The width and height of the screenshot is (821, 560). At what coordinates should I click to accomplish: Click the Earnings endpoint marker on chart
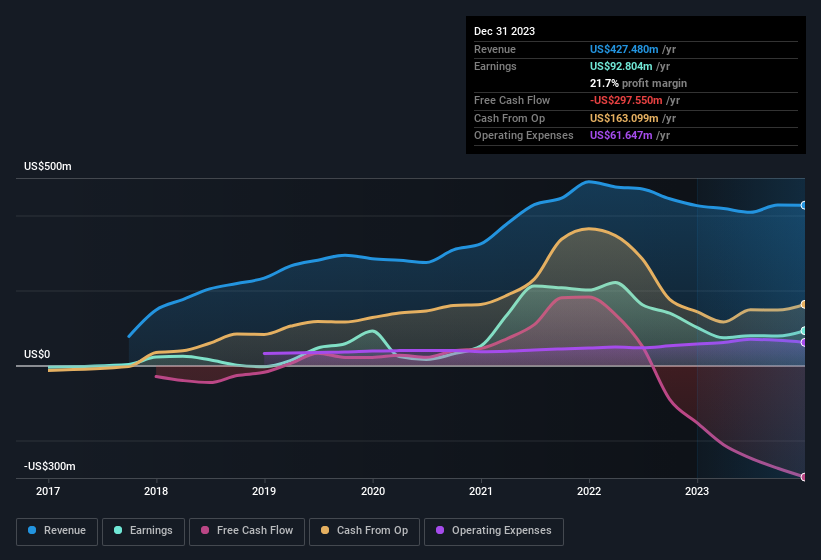click(x=804, y=331)
